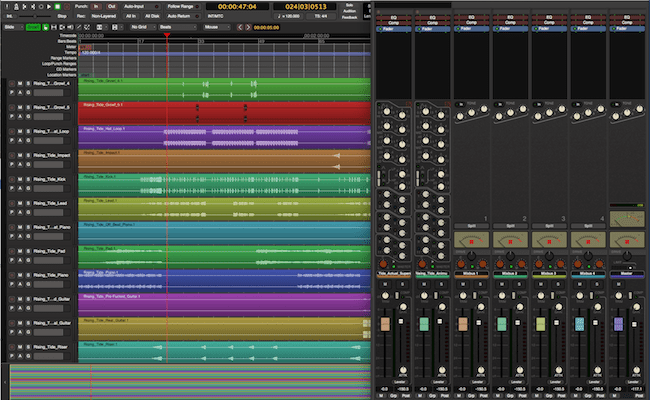Click the Auto Input button
The image size is (650, 400).
click(x=138, y=7)
